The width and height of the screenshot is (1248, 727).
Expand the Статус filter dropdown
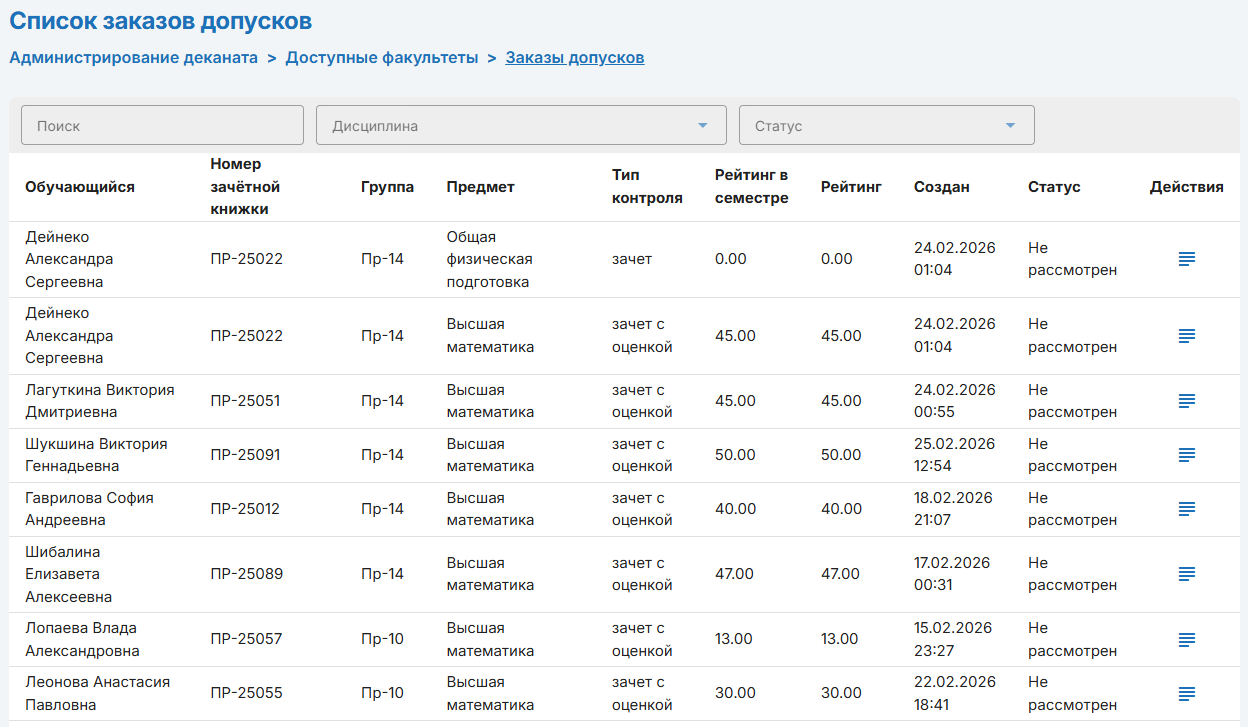[885, 126]
